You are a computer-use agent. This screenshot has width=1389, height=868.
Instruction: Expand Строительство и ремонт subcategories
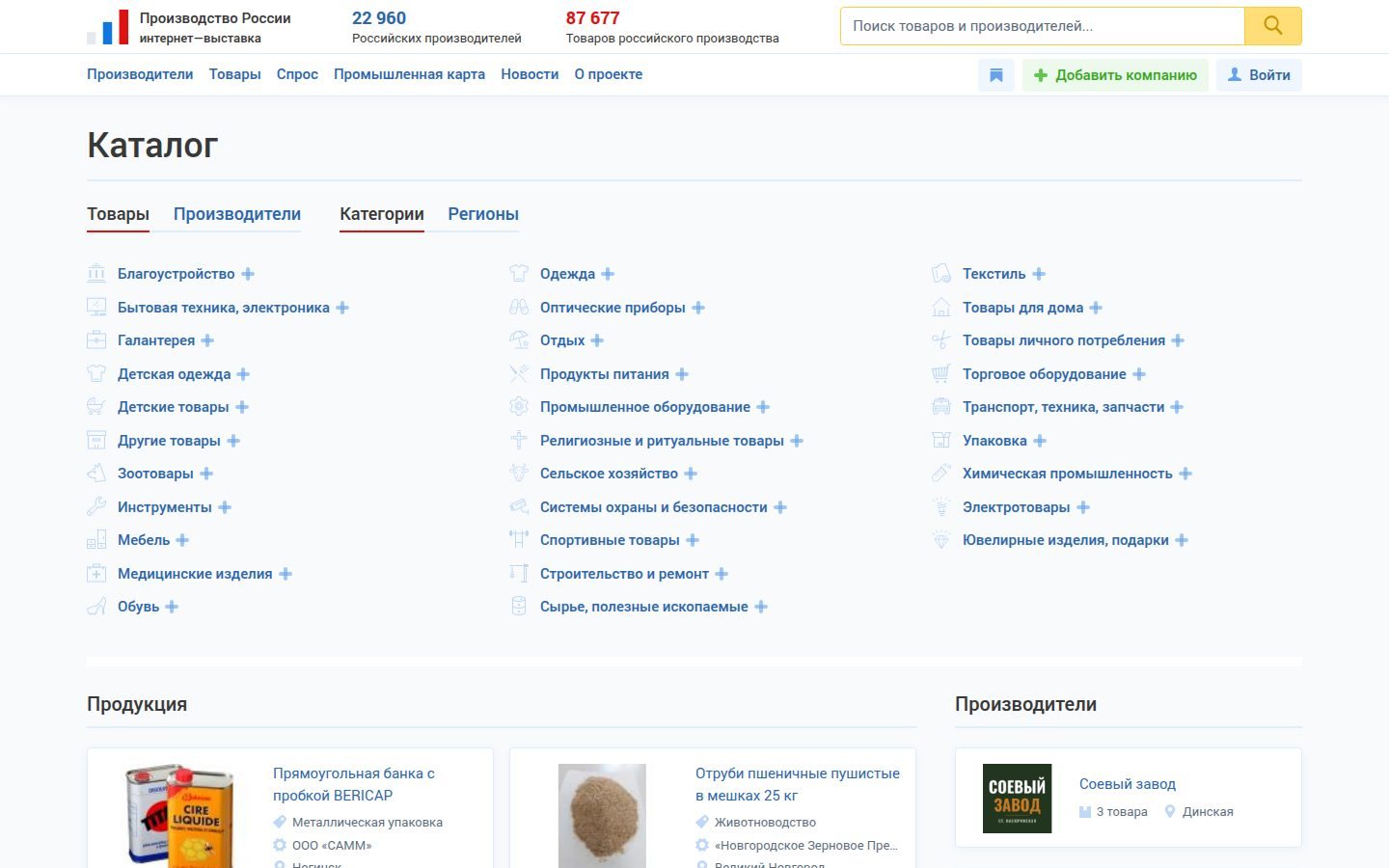(722, 574)
